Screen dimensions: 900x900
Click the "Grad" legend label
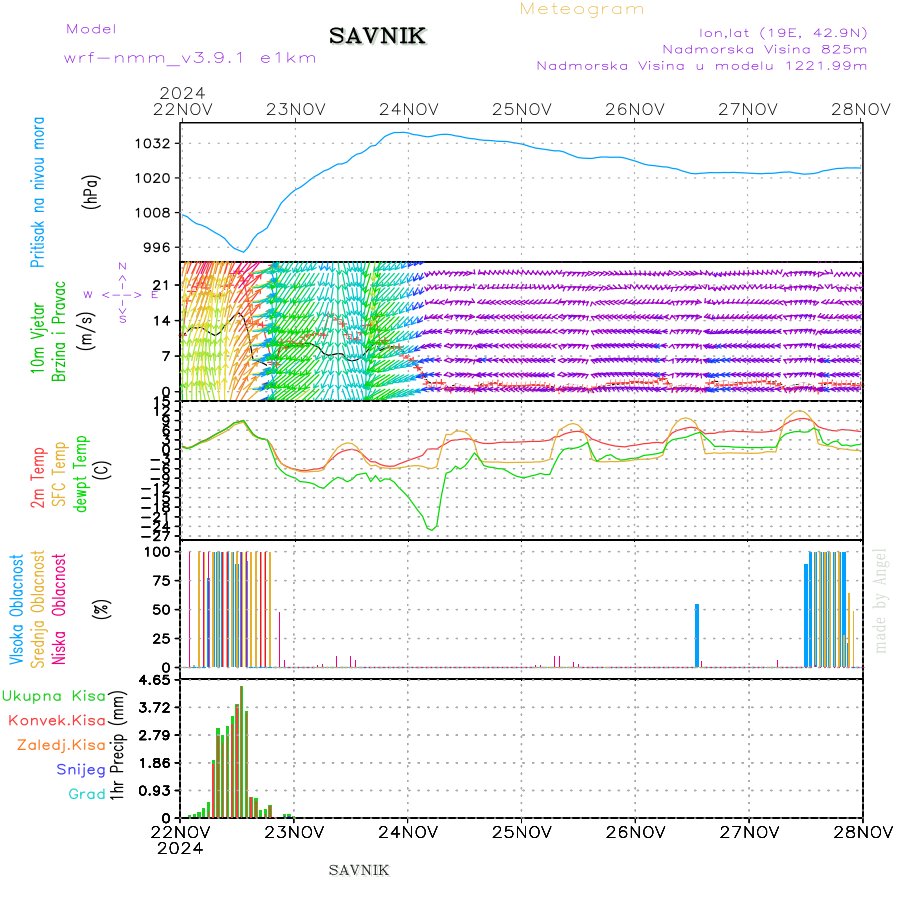click(x=87, y=794)
